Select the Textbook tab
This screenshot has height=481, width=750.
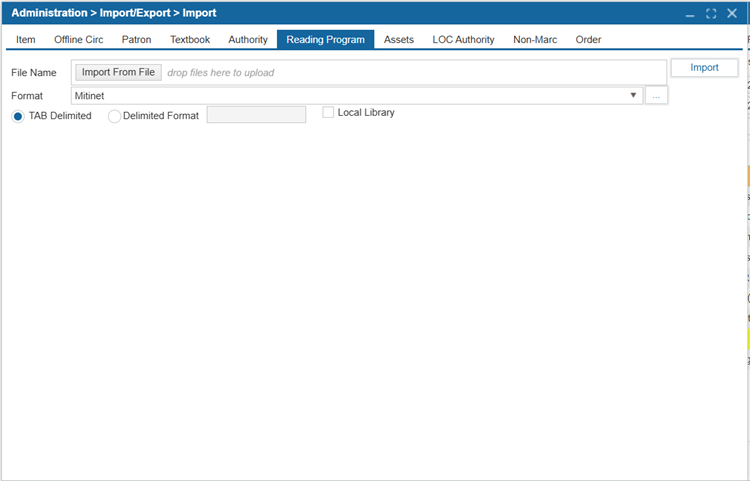[x=190, y=40]
